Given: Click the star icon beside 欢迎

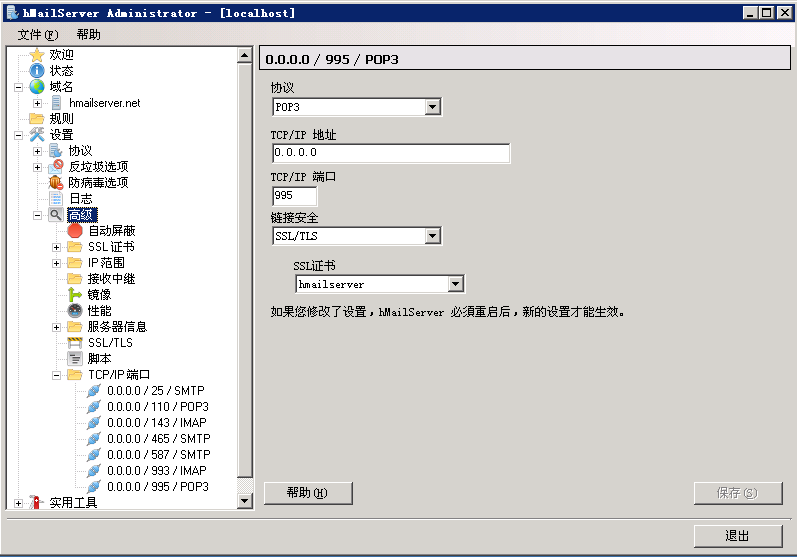Looking at the screenshot, I should click(x=37, y=55).
